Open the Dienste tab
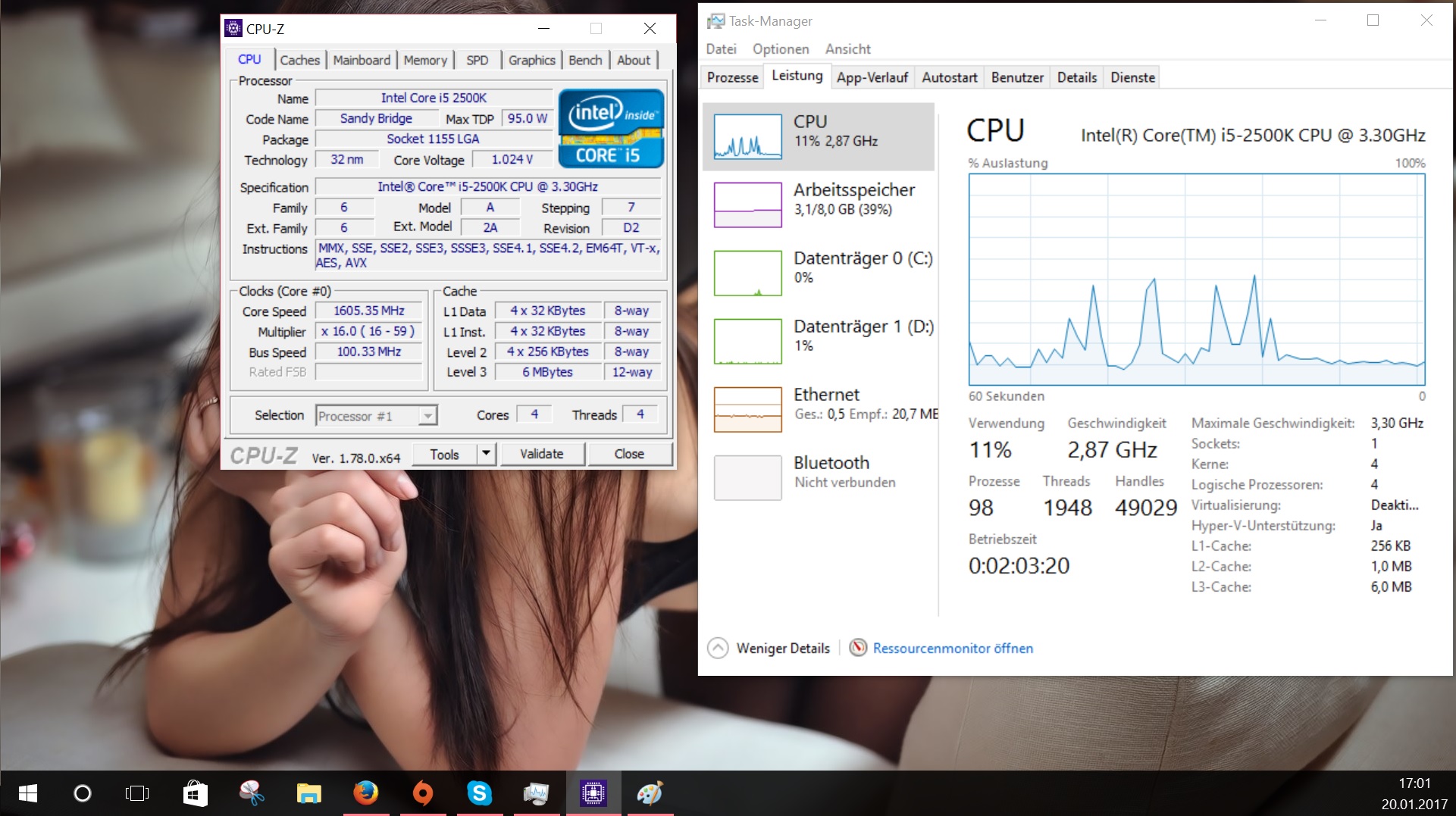This screenshot has height=816, width=1456. (1133, 77)
